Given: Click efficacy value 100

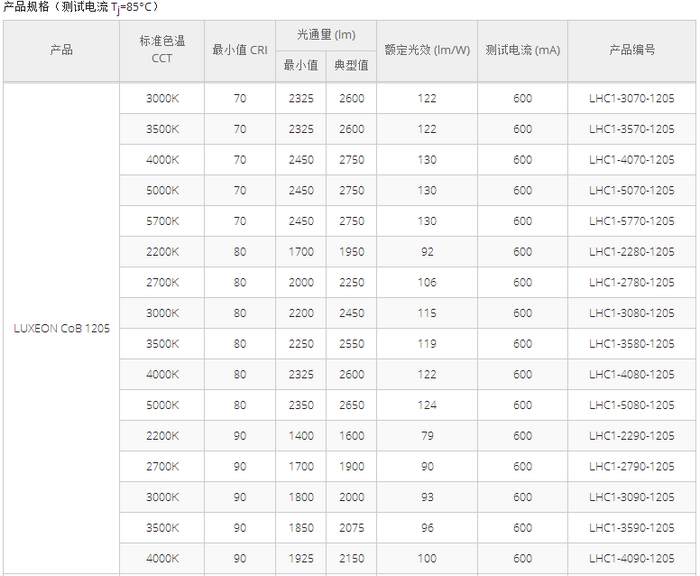Looking at the screenshot, I should (x=427, y=558).
